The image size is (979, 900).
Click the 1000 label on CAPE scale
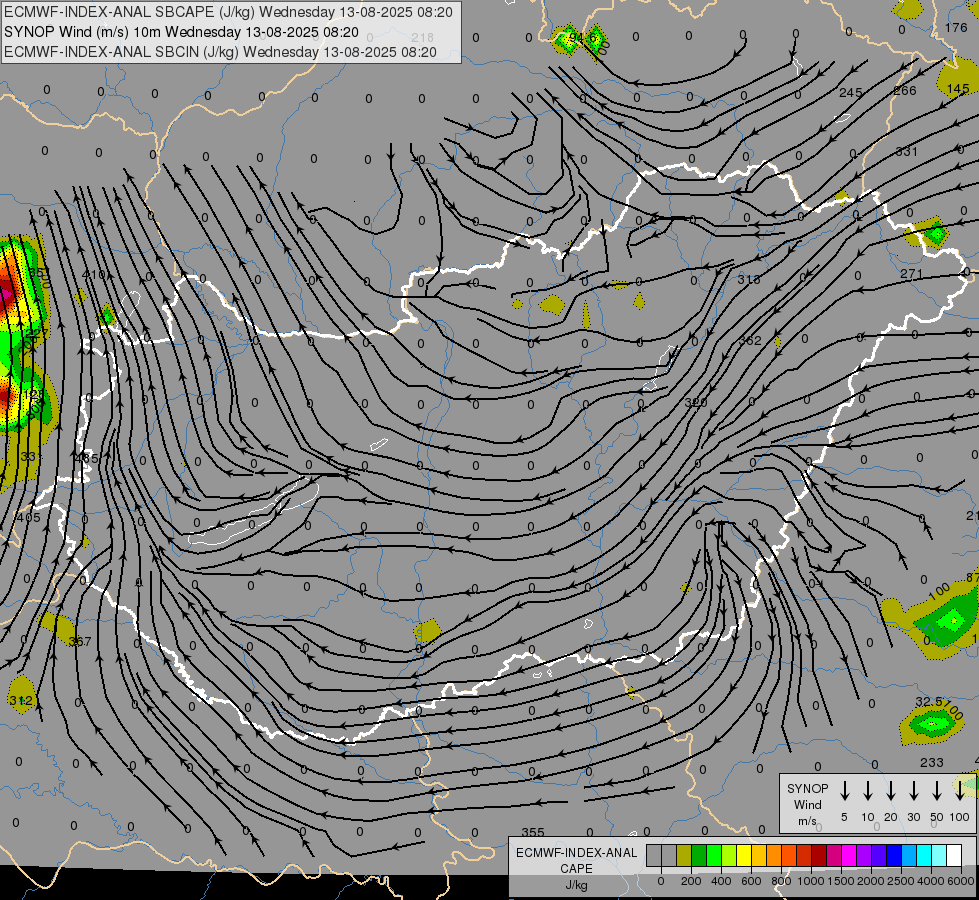[810, 881]
